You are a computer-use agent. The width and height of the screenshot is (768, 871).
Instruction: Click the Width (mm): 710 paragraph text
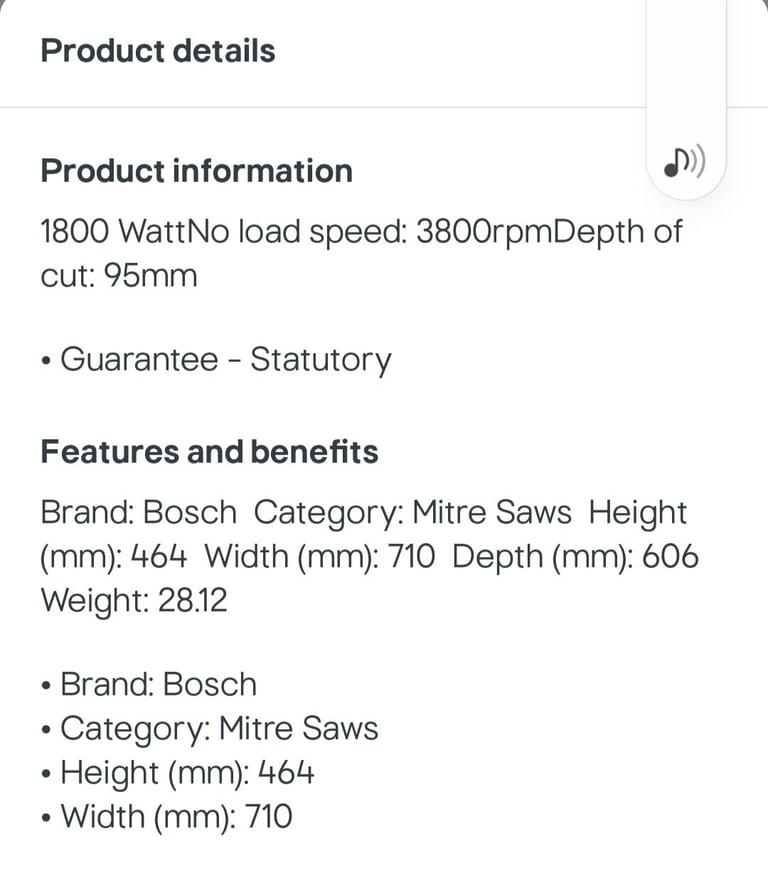click(320, 556)
